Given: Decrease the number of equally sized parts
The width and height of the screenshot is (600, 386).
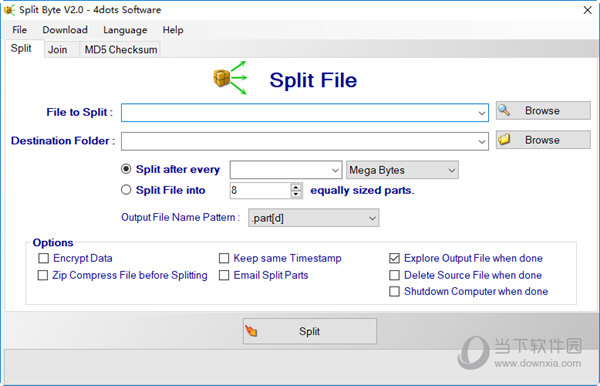Looking at the screenshot, I should (296, 194).
